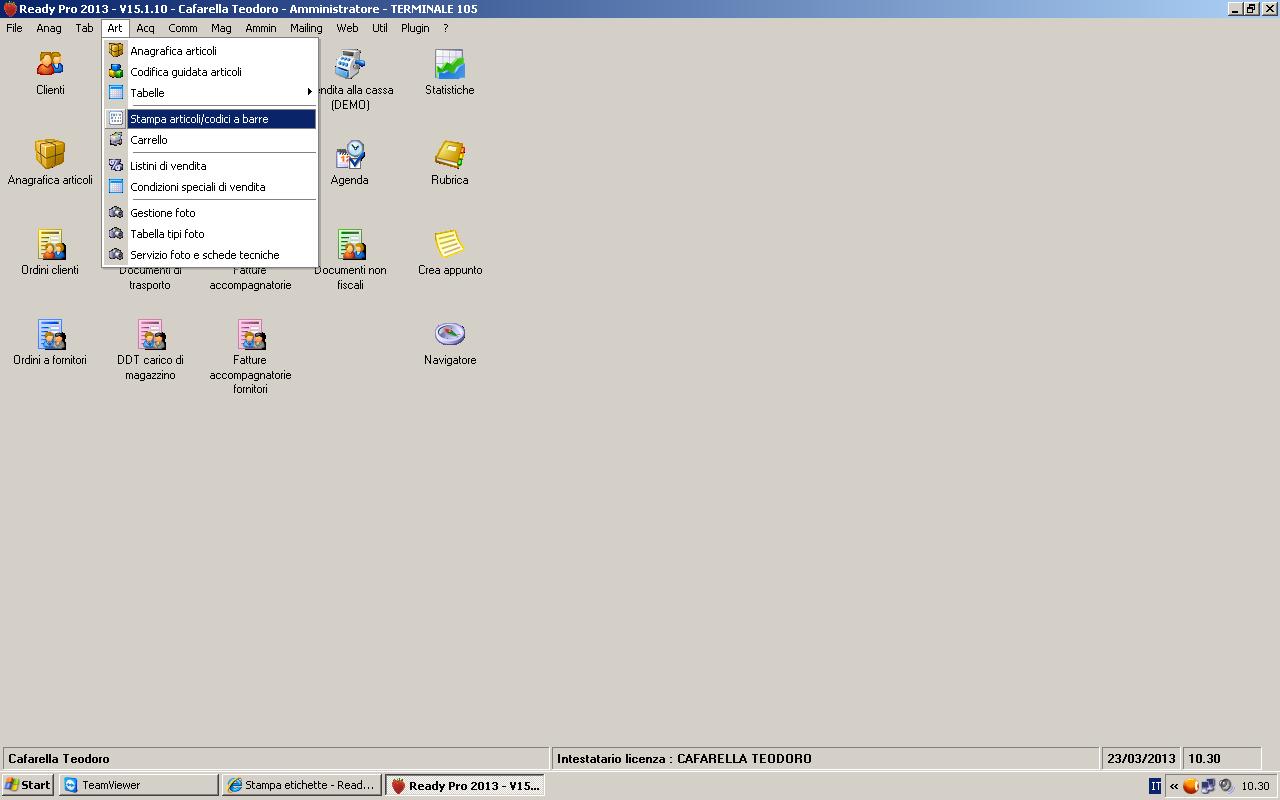Click the status bar time panel 10.30
This screenshot has height=800, width=1280.
[x=1222, y=759]
